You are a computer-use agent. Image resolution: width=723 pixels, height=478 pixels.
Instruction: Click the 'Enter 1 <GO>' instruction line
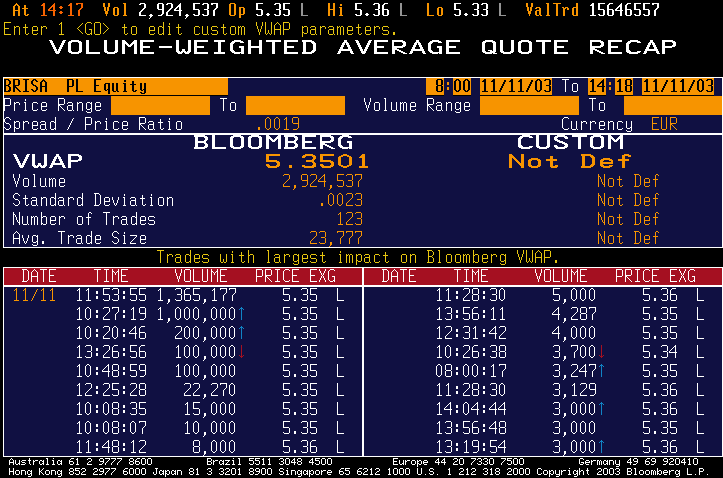(200, 29)
